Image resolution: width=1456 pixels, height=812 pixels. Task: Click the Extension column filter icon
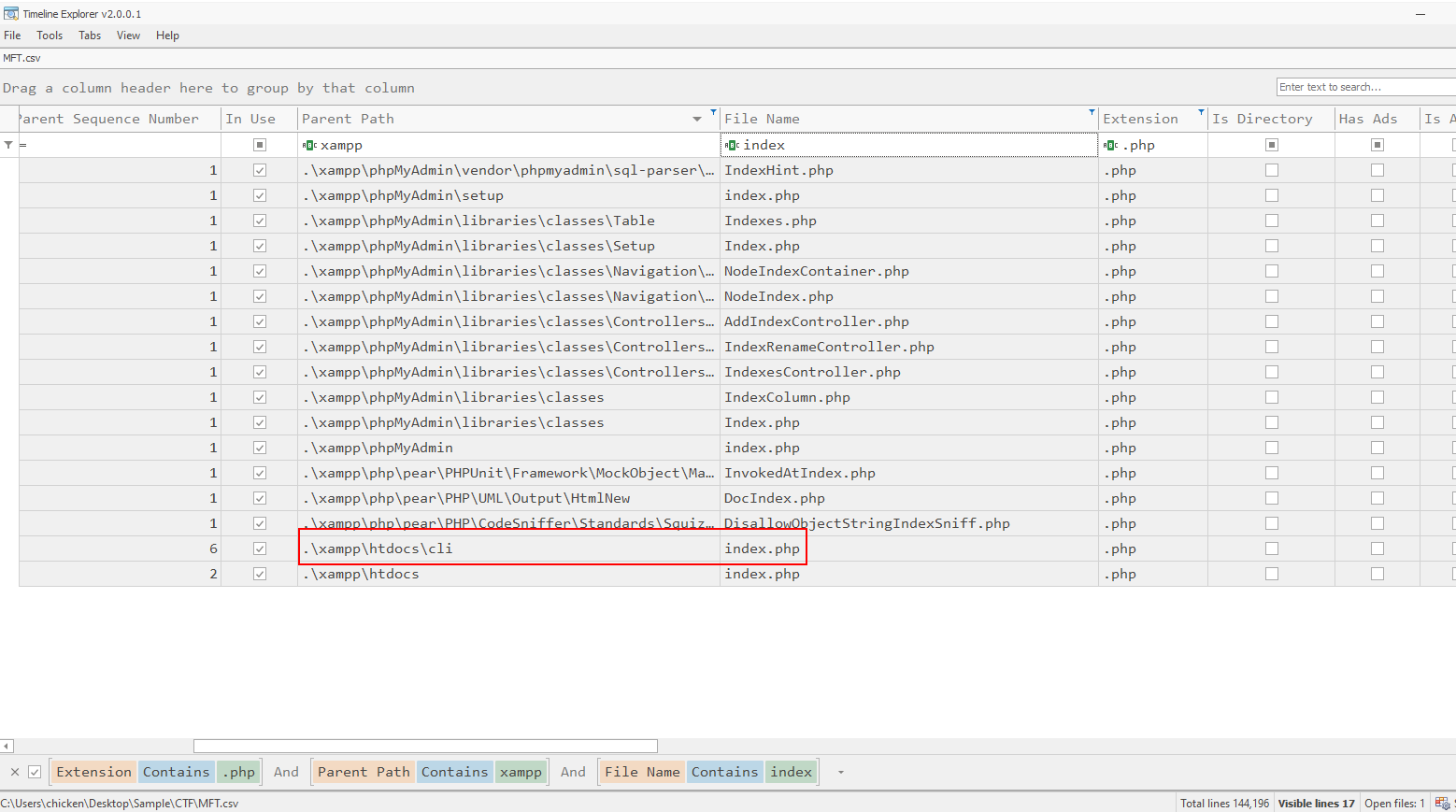(1201, 112)
